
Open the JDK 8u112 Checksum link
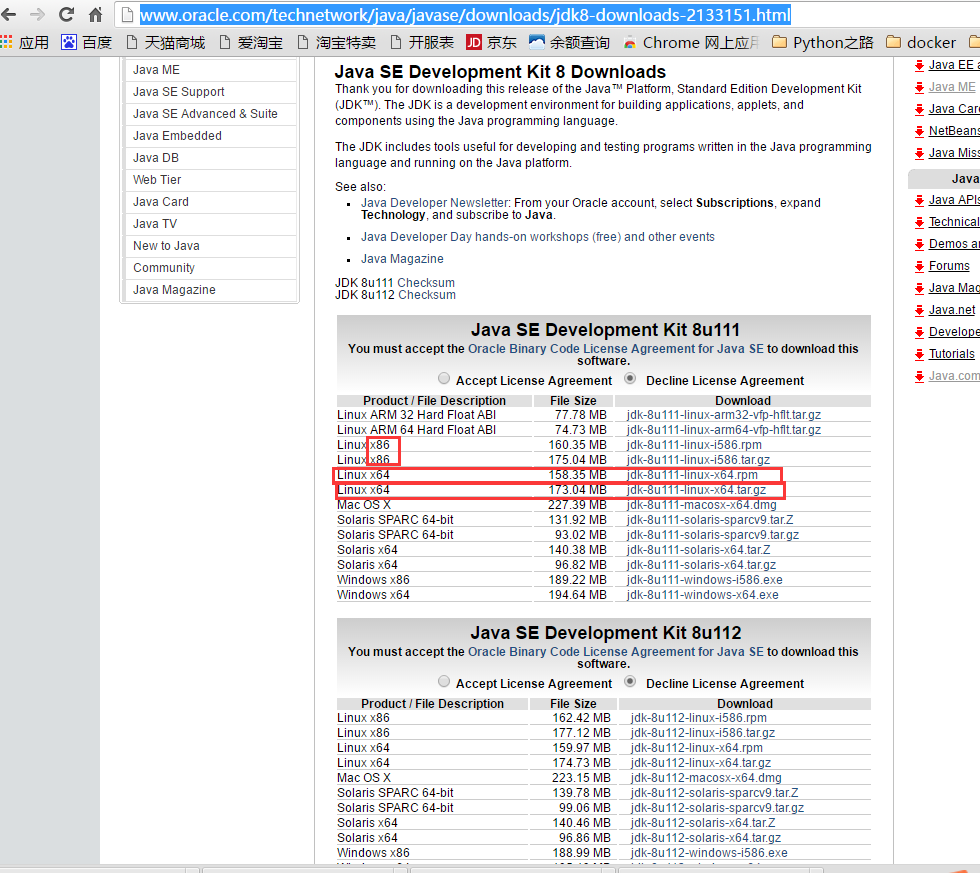pos(427,295)
